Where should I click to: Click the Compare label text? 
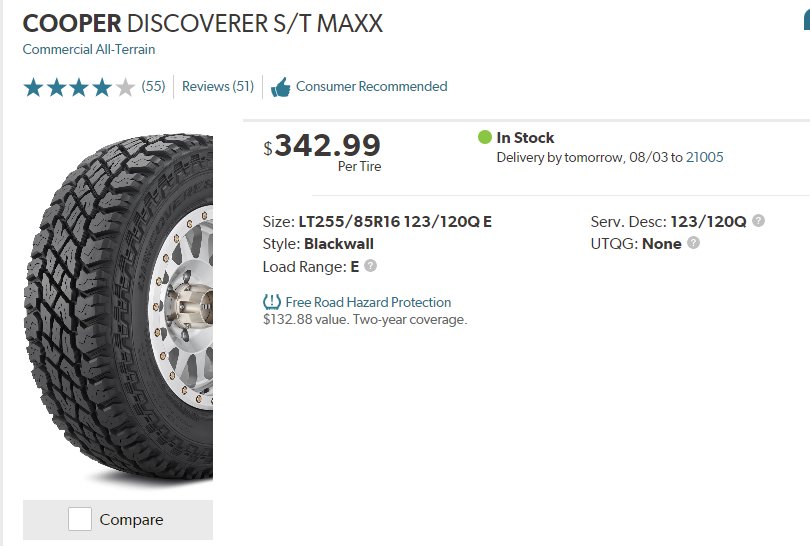click(x=131, y=519)
